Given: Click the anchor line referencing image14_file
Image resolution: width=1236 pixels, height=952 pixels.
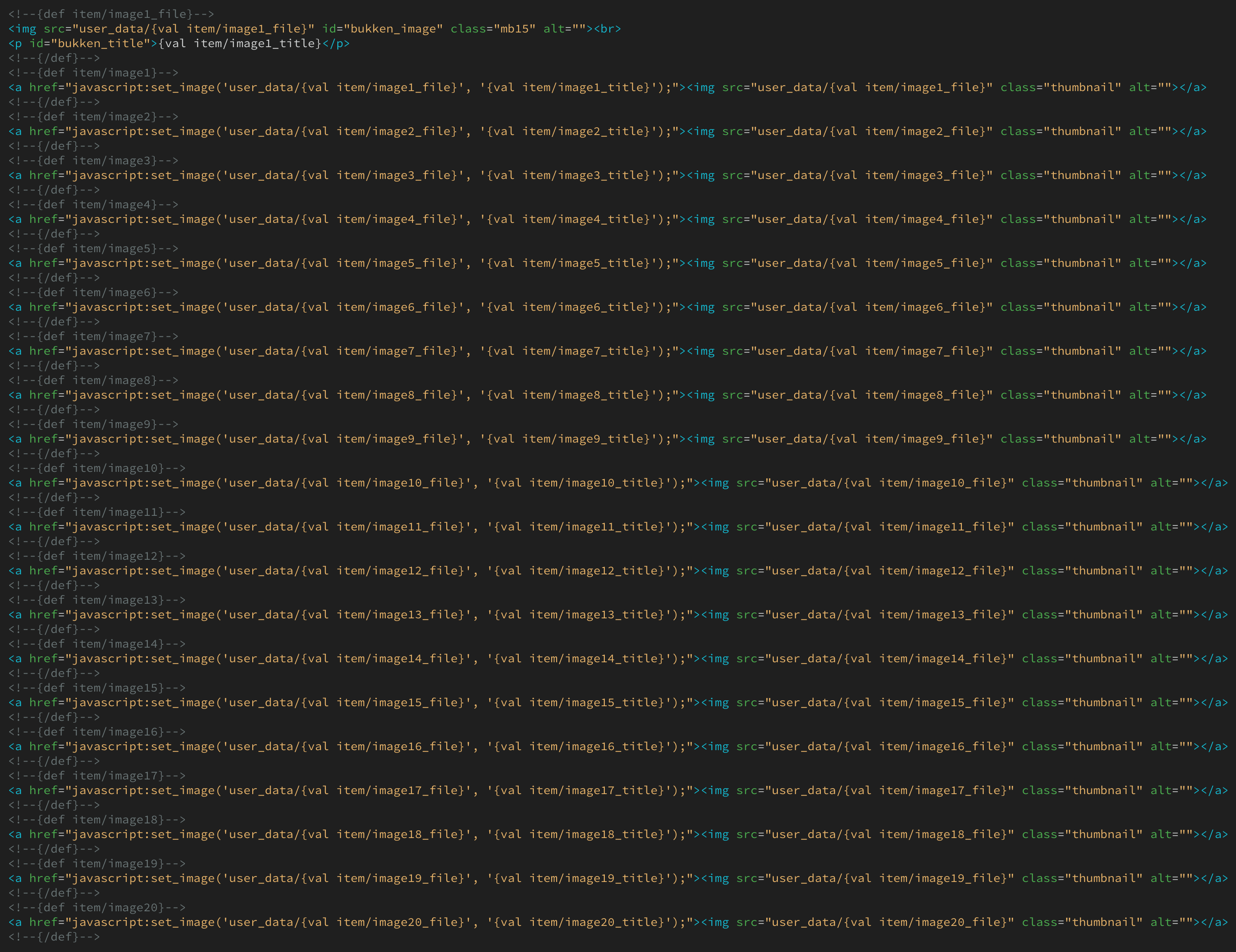Looking at the screenshot, I should [x=618, y=659].
